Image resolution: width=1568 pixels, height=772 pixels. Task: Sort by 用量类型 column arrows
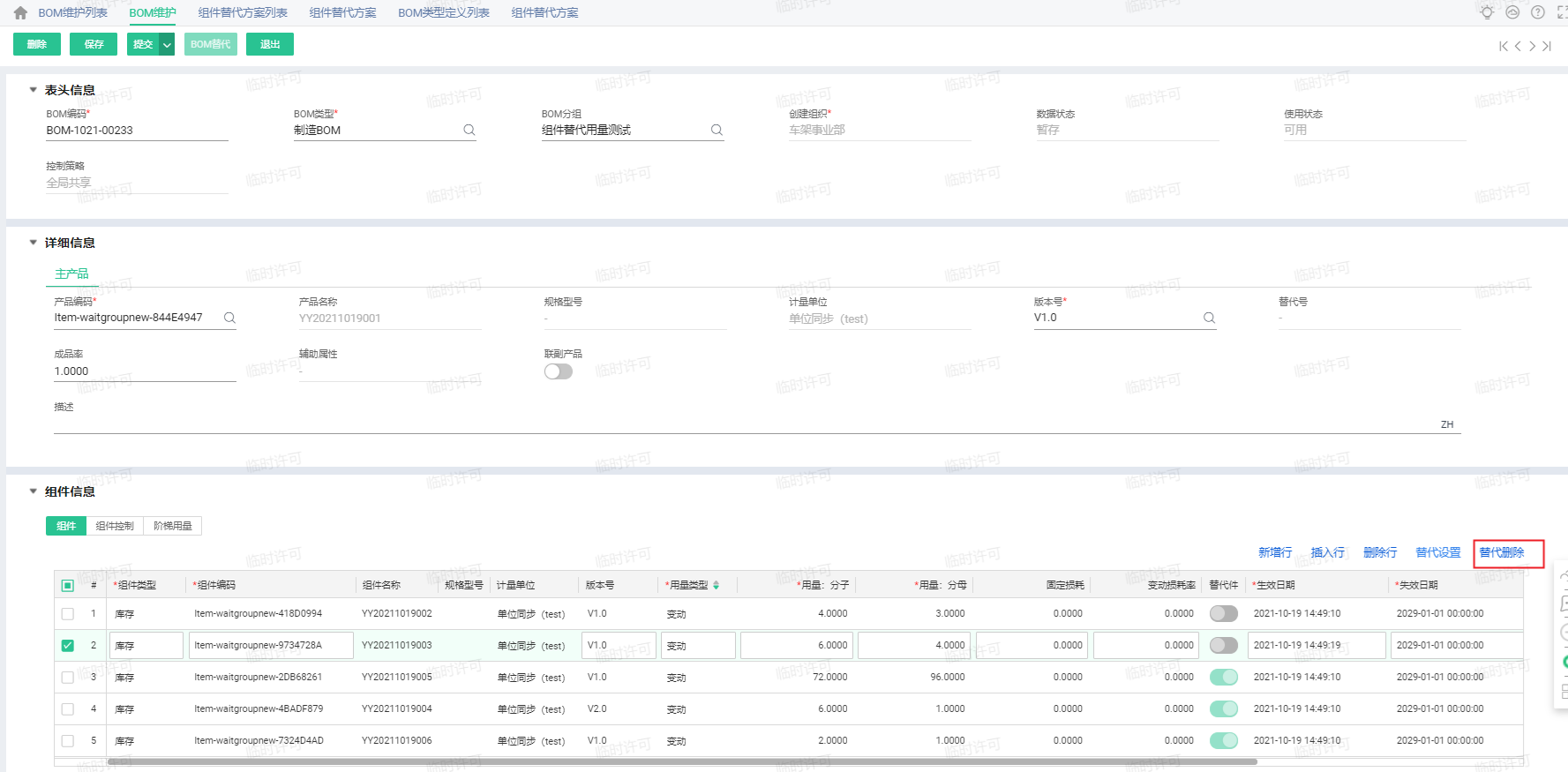716,585
